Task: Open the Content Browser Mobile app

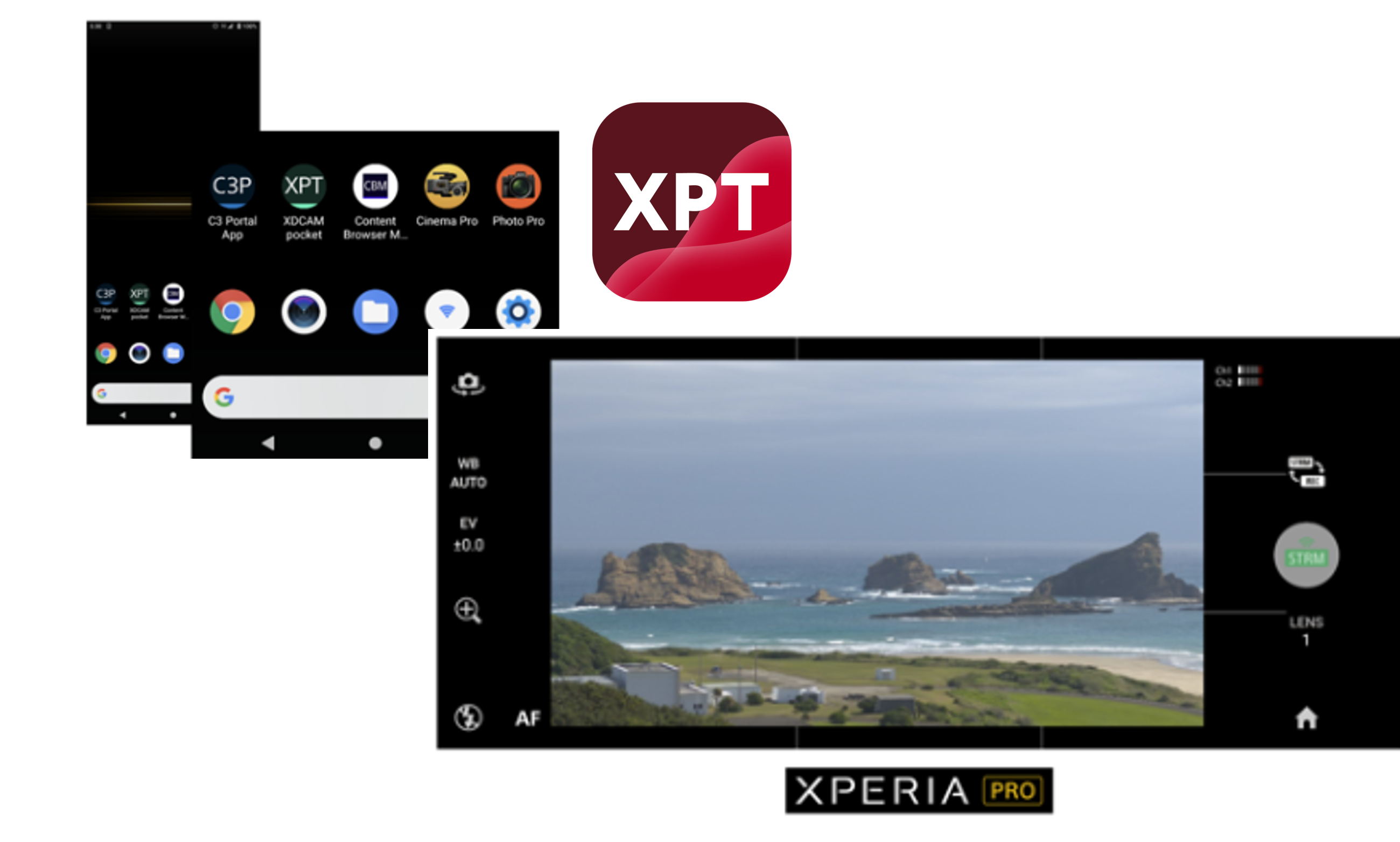Action: [x=375, y=186]
